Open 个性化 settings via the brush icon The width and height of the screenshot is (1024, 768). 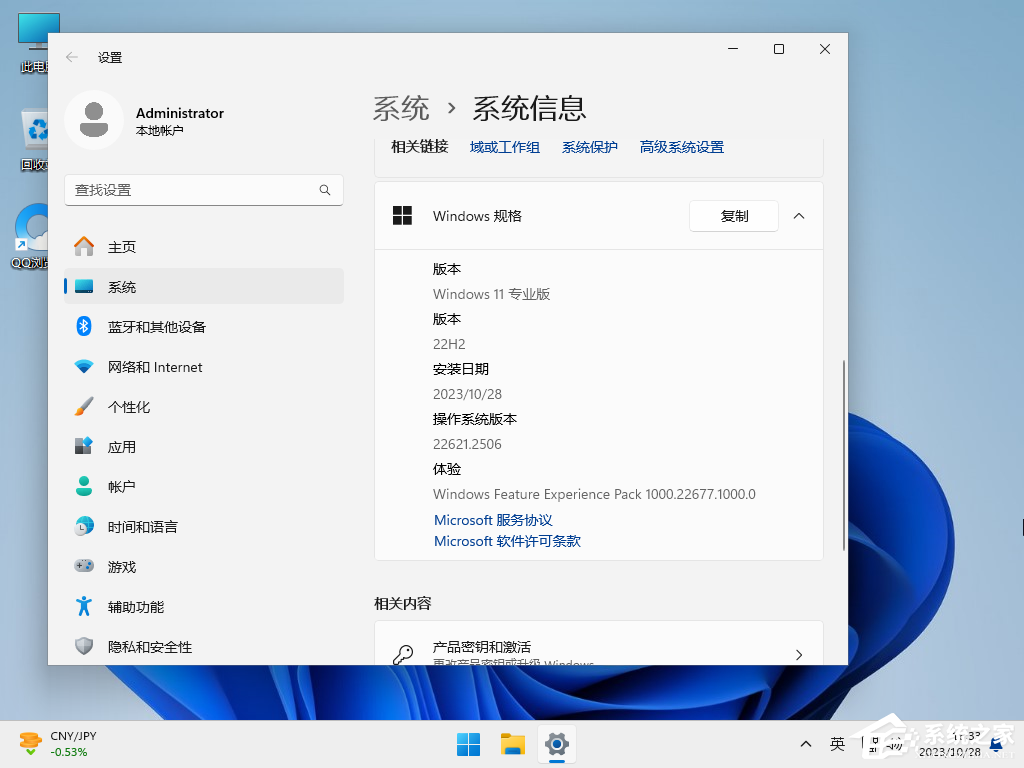tap(84, 406)
